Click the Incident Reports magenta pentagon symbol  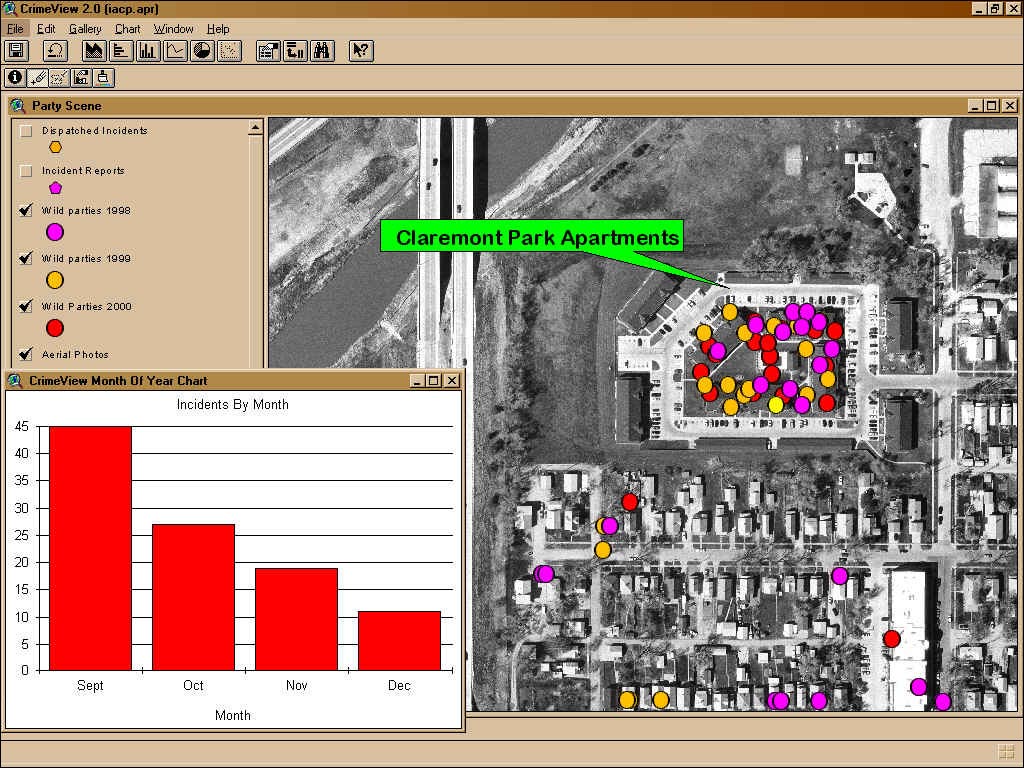(x=56, y=188)
